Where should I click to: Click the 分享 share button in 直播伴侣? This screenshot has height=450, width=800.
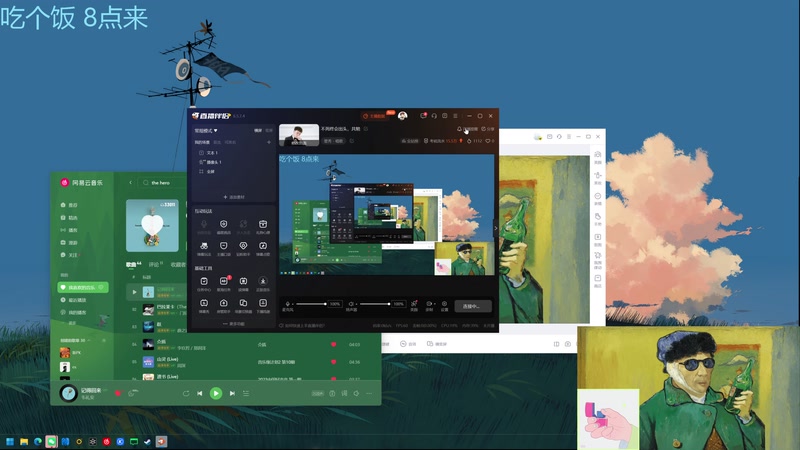488,129
